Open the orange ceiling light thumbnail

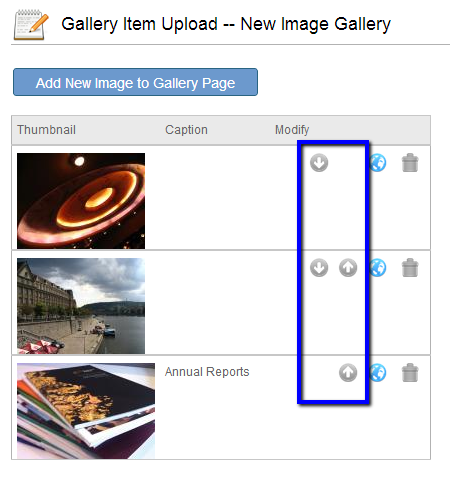(81, 201)
